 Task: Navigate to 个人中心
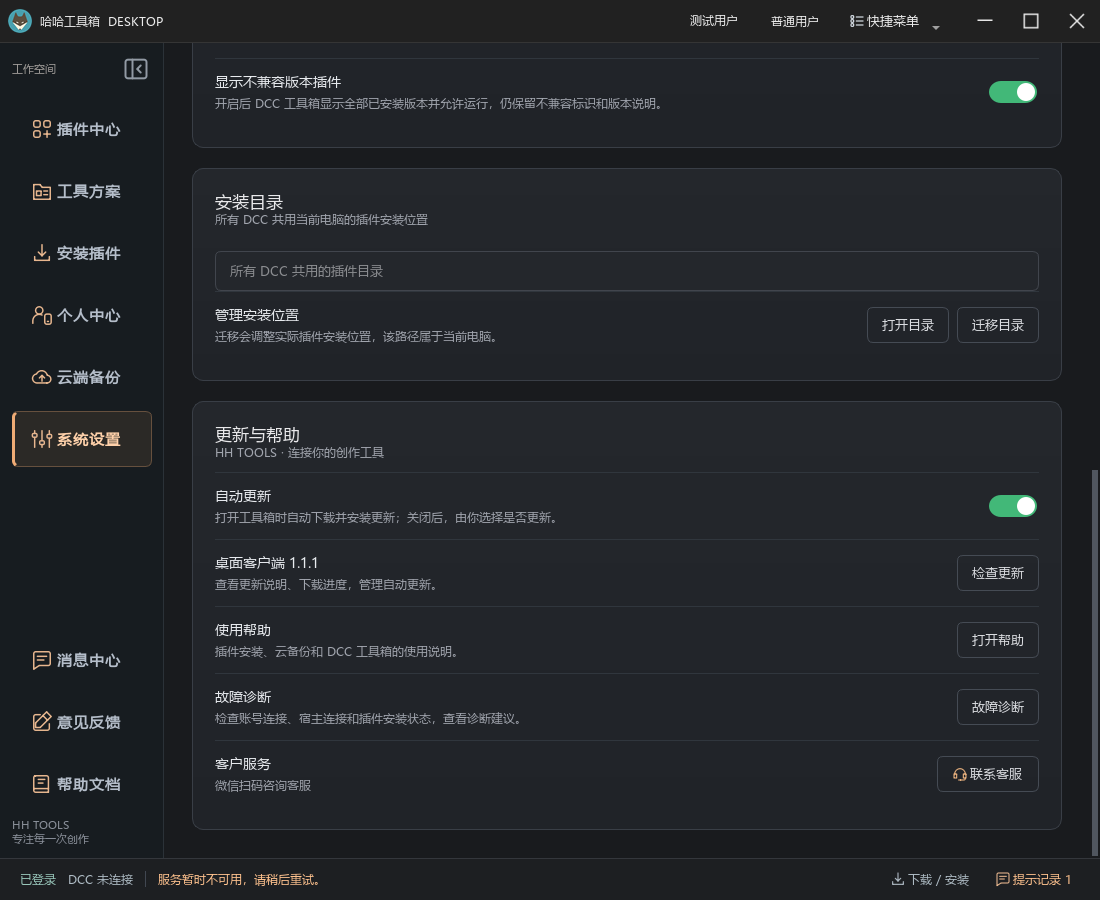tap(81, 315)
